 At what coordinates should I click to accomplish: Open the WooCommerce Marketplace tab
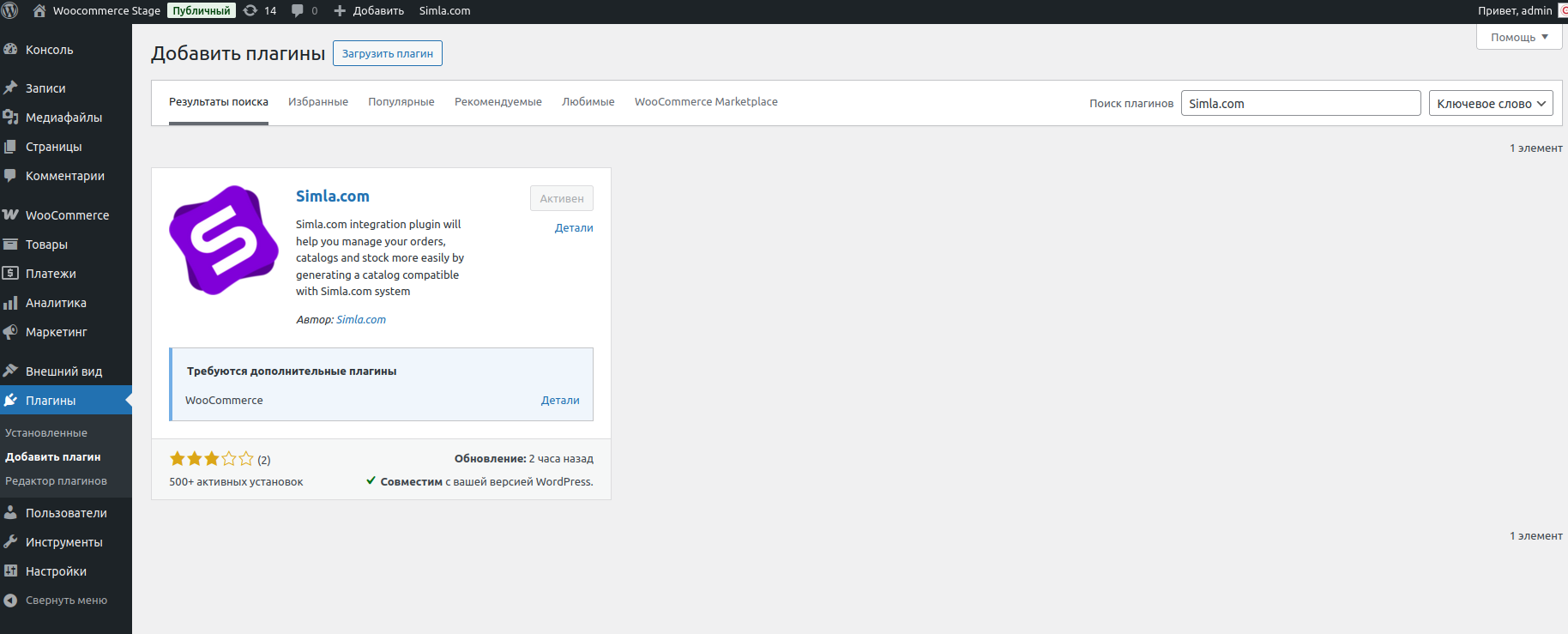[x=706, y=102]
